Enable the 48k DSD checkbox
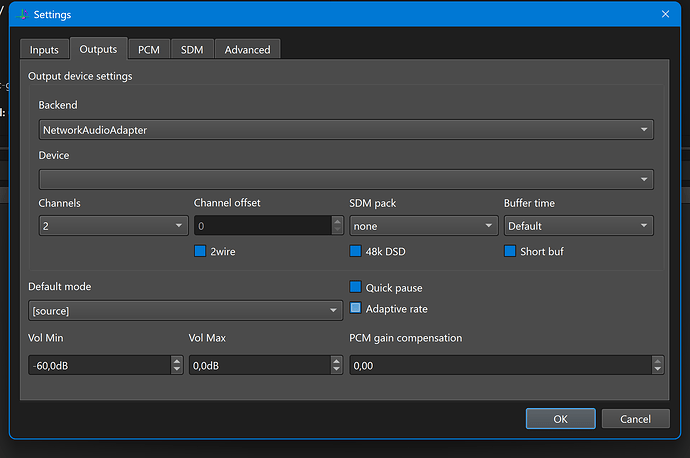This screenshot has width=690, height=458. click(x=356, y=251)
